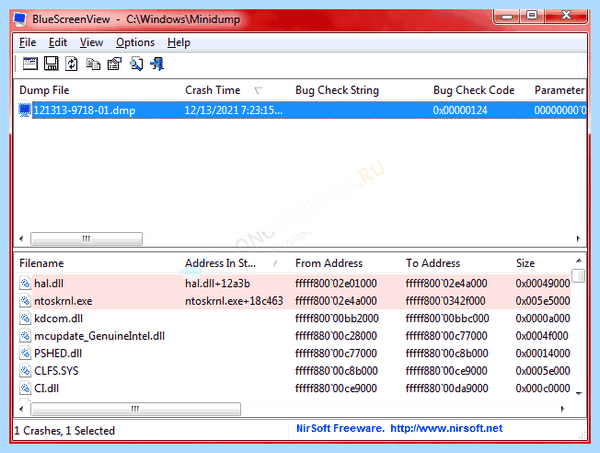The height and width of the screenshot is (453, 600).
Task: Click the Exit toolbar icon
Action: pyautogui.click(x=157, y=64)
